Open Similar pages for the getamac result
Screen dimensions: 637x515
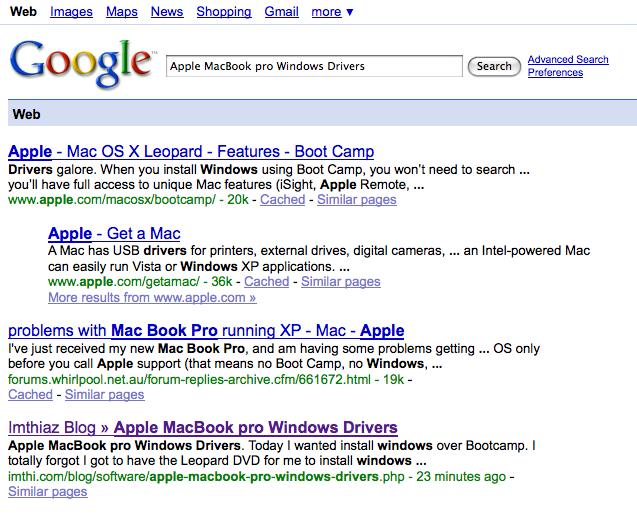[341, 281]
